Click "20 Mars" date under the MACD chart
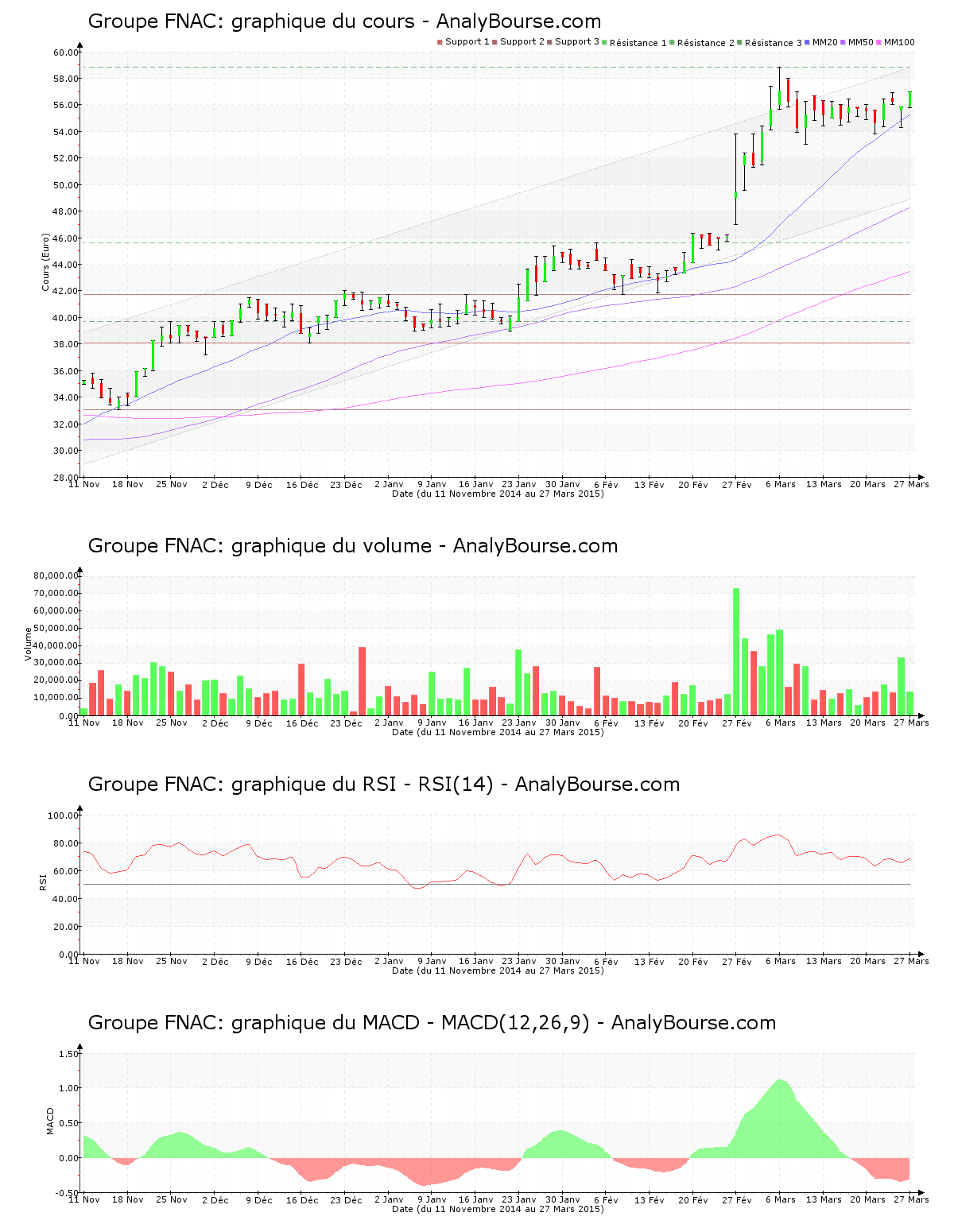 [867, 1199]
